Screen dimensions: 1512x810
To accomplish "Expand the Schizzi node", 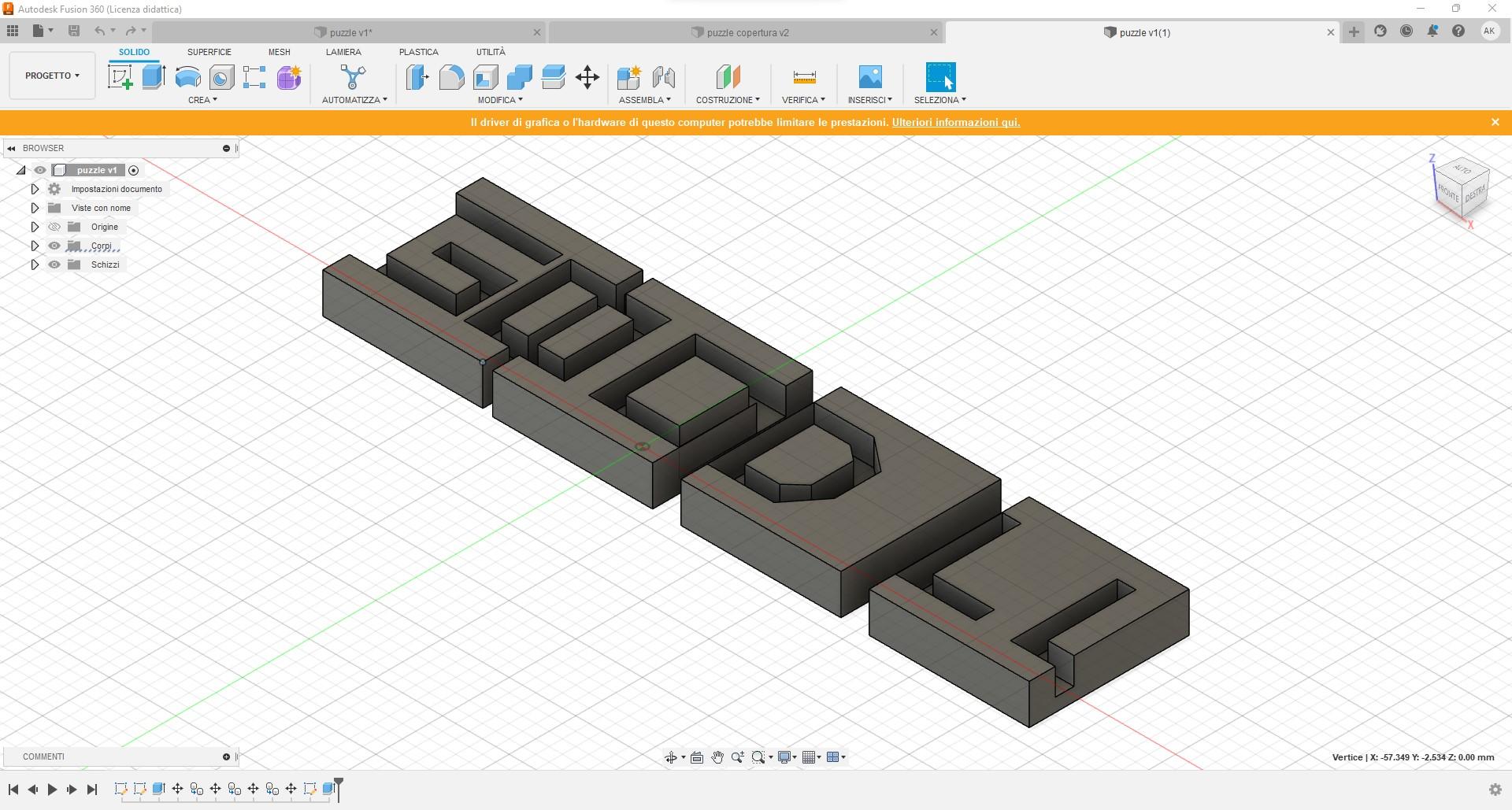I will click(x=35, y=264).
